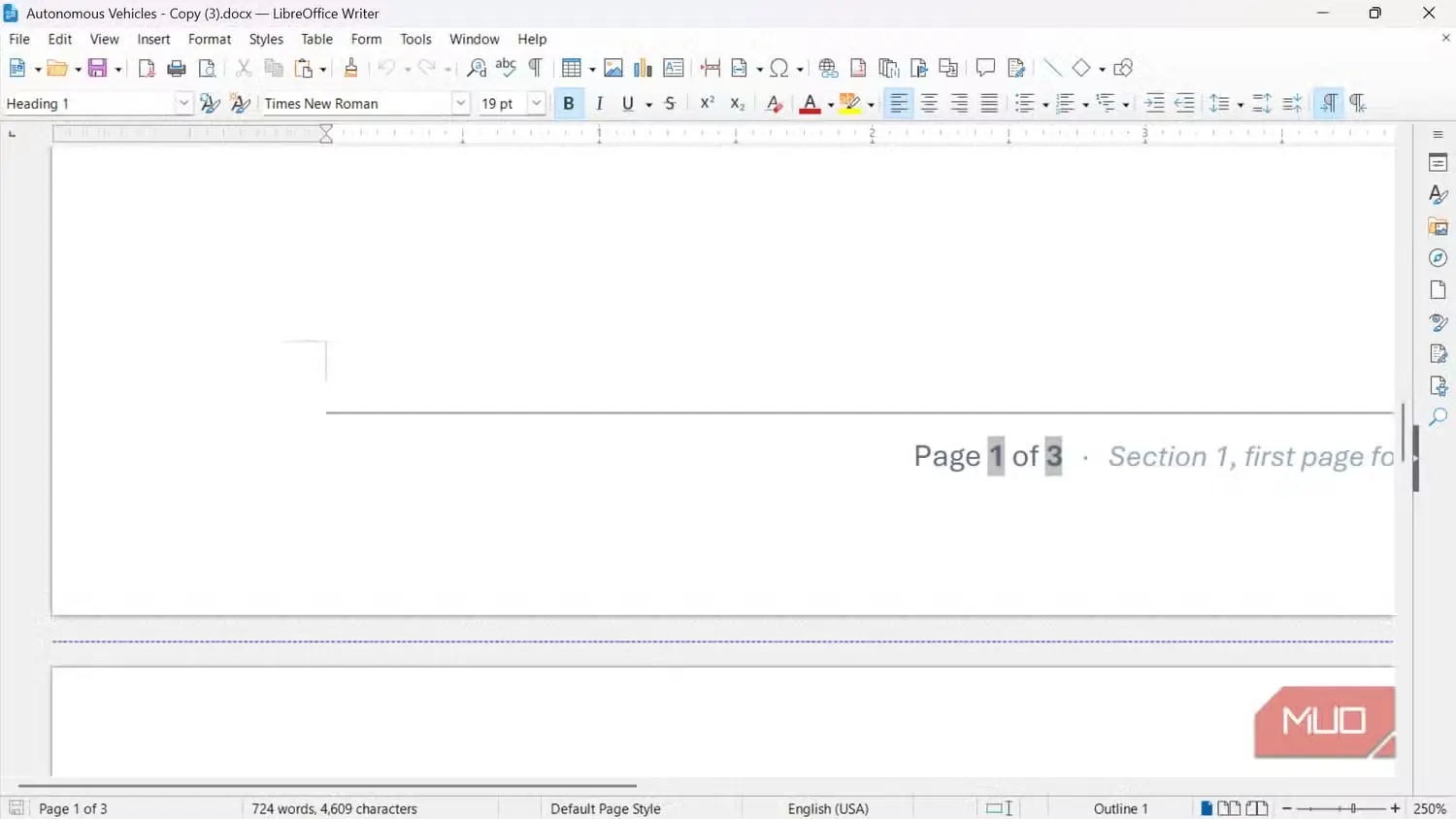Open line spacing dropdown arrow
This screenshot has width=1456, height=819.
pyautogui.click(x=1241, y=105)
